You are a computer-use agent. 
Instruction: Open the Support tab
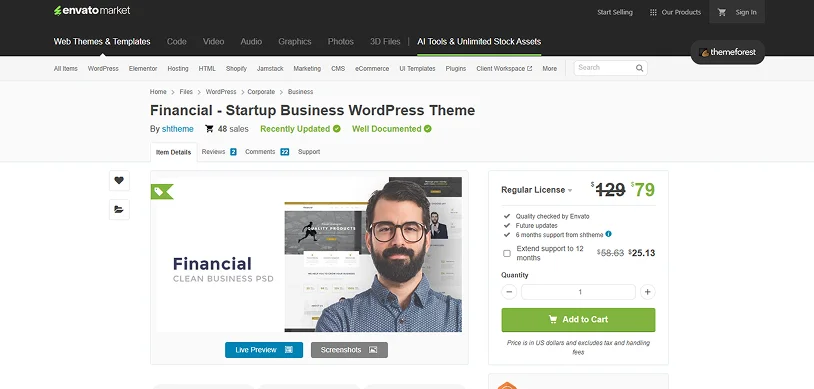click(x=309, y=152)
